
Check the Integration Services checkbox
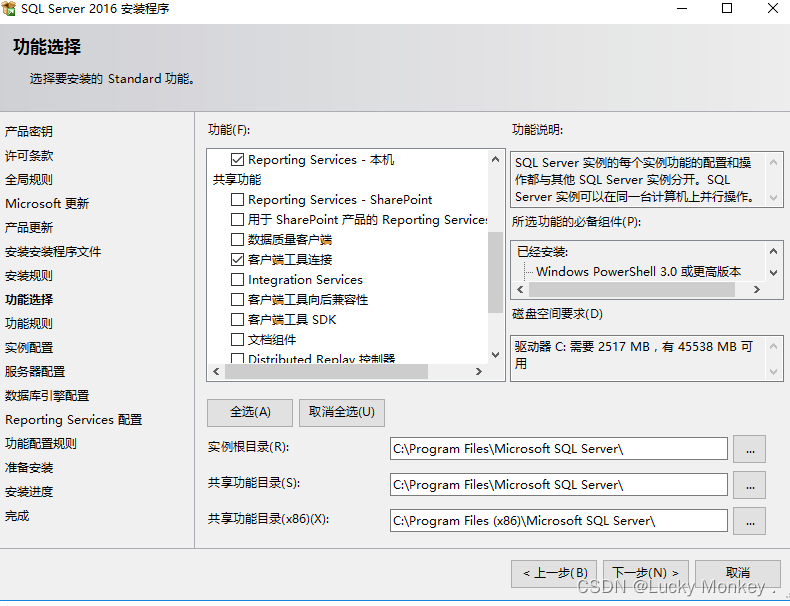pyautogui.click(x=237, y=280)
